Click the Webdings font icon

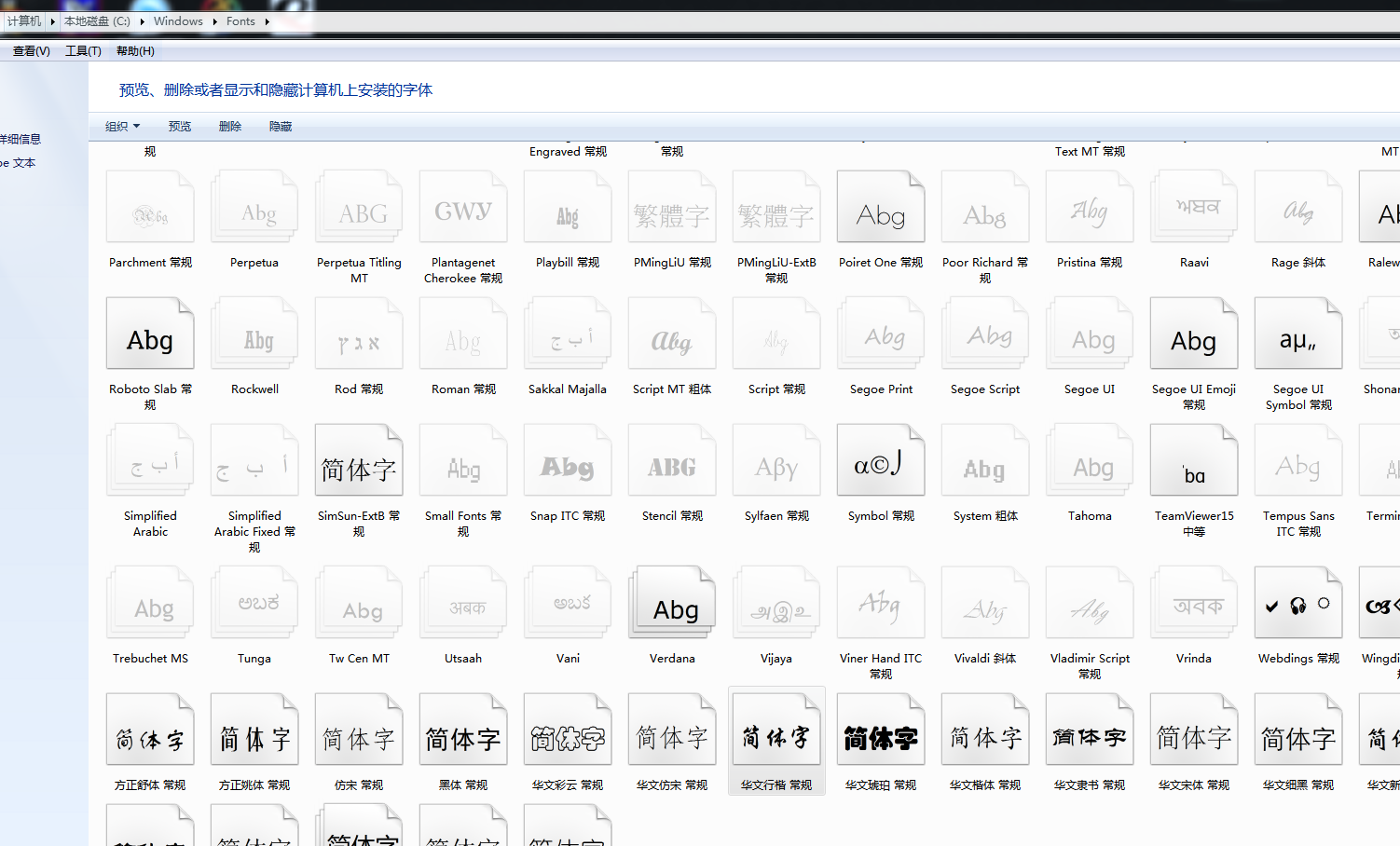pyautogui.click(x=1298, y=603)
